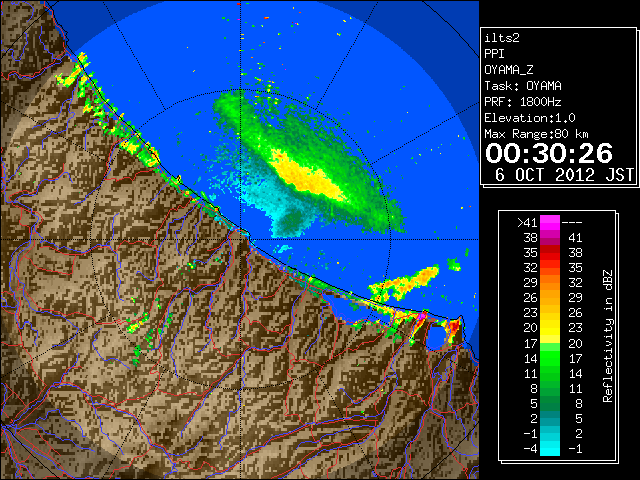Select the 'PPI' scan type text
The image size is (640, 480).
(x=494, y=54)
